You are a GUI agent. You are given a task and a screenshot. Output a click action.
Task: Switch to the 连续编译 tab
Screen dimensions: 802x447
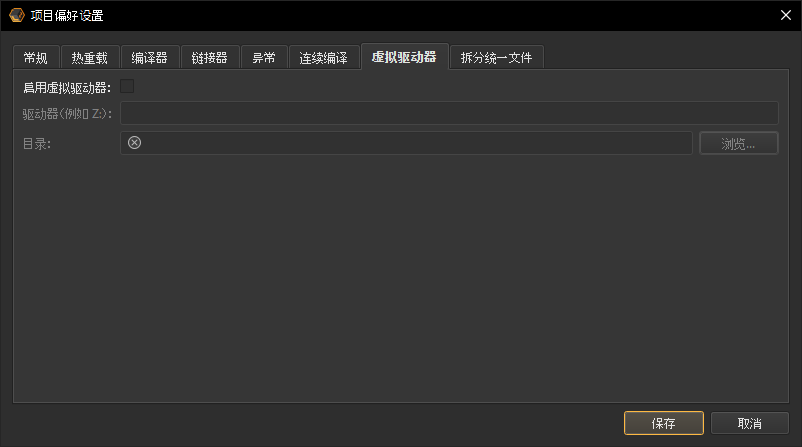[x=324, y=58]
